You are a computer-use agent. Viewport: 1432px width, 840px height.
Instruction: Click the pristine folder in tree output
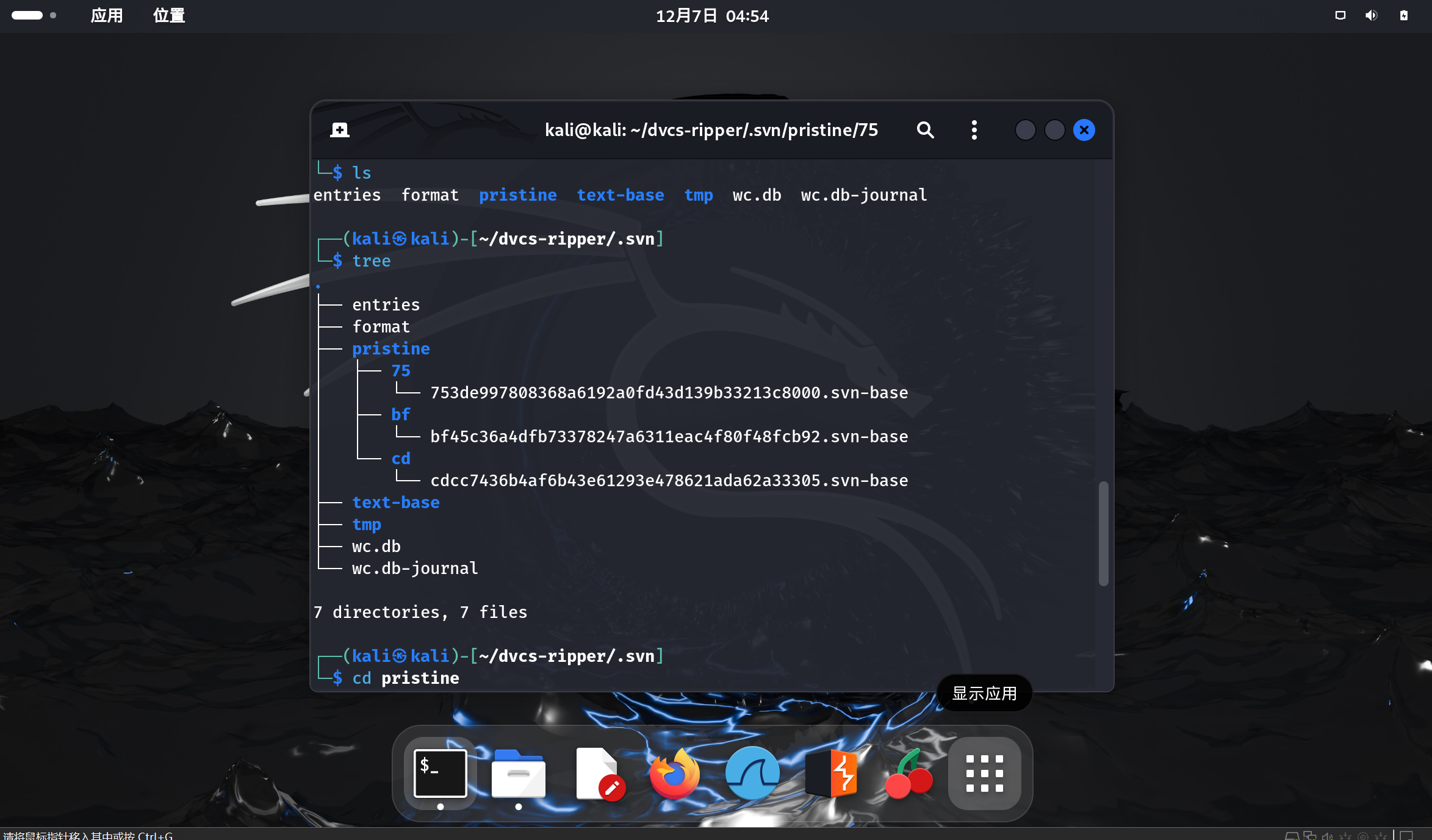(390, 349)
